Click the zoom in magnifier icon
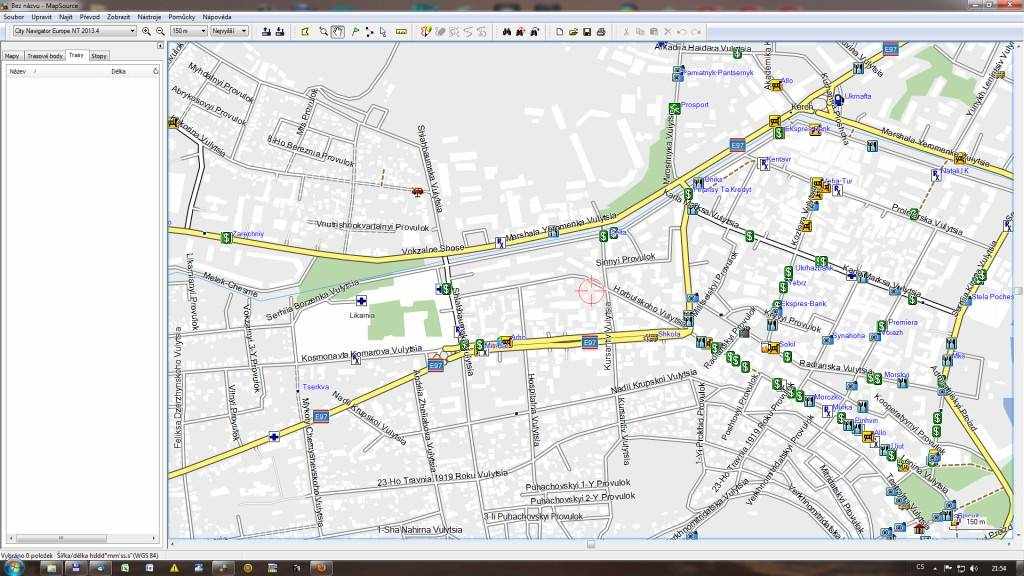1024x576 pixels. (x=146, y=31)
